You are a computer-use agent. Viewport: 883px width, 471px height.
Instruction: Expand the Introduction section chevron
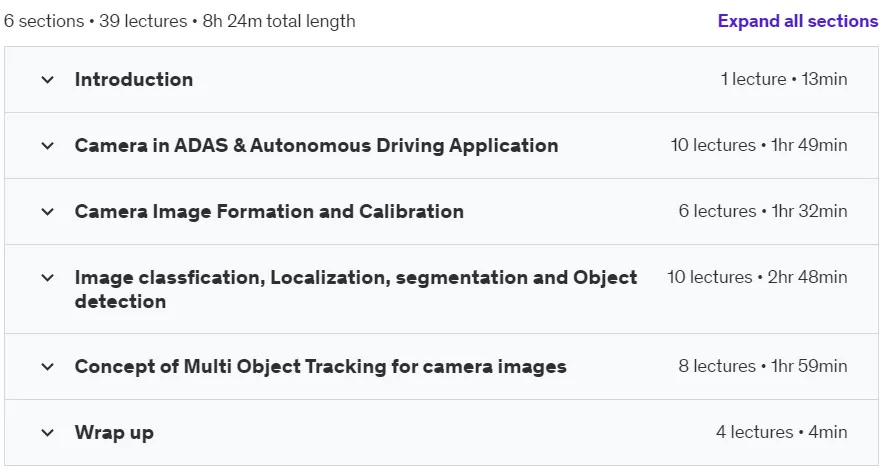coord(48,79)
